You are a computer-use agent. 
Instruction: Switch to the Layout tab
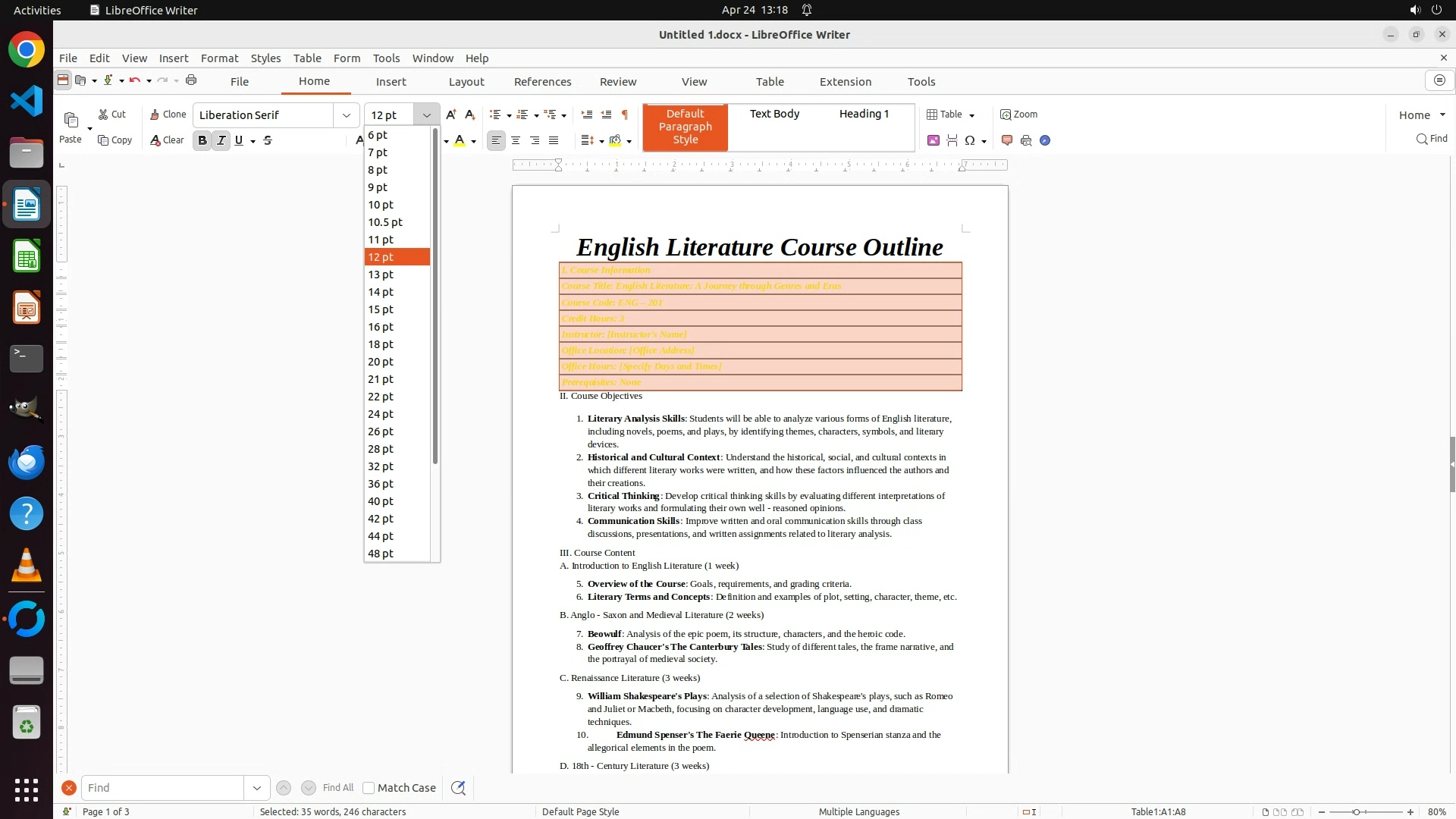point(466,82)
